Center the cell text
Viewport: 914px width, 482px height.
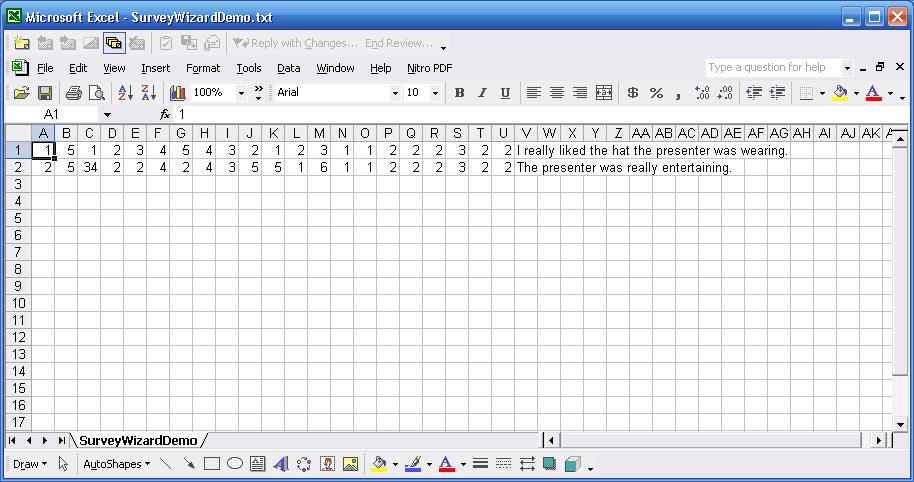coord(557,93)
